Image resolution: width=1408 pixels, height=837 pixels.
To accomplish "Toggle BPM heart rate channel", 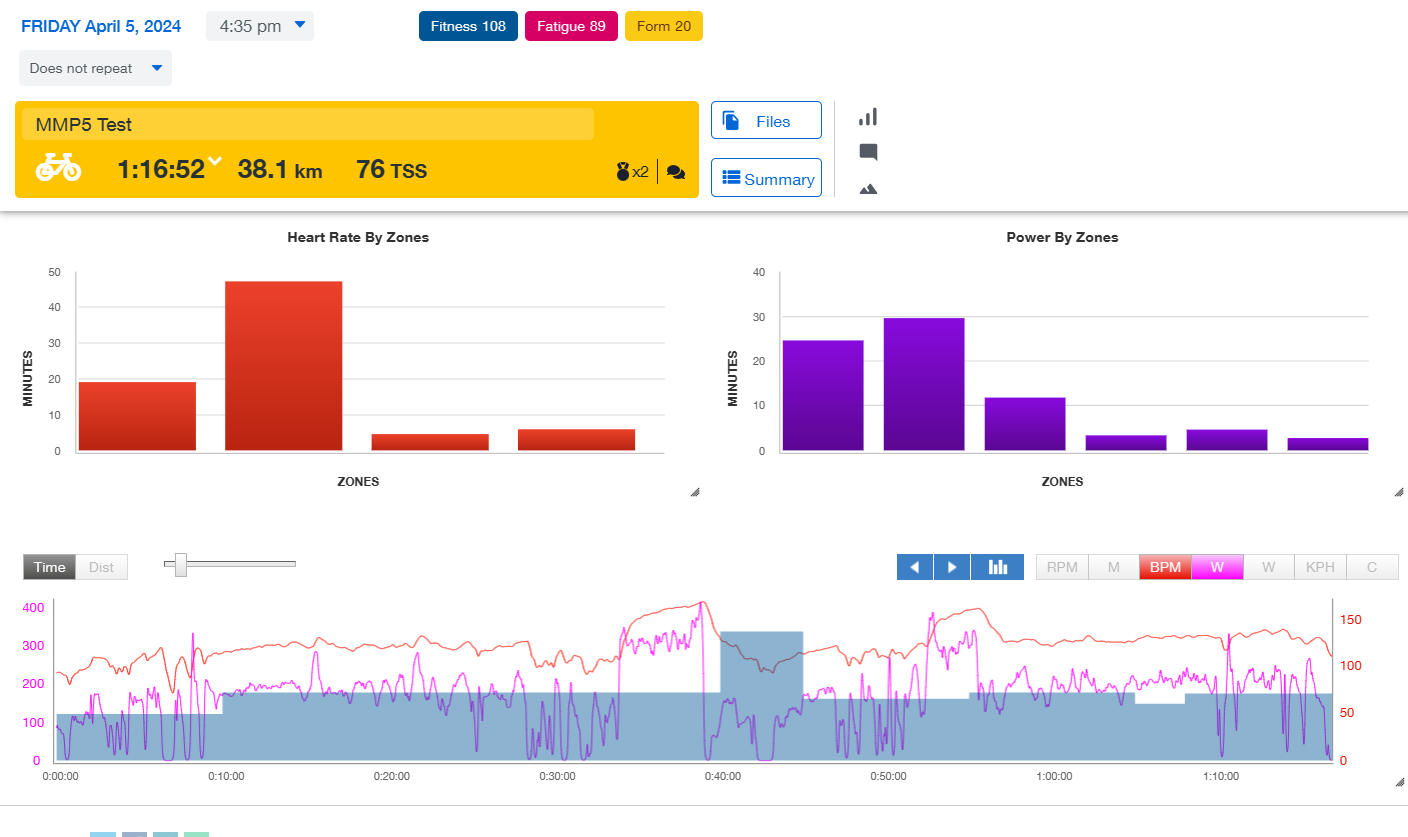I will 1165,567.
